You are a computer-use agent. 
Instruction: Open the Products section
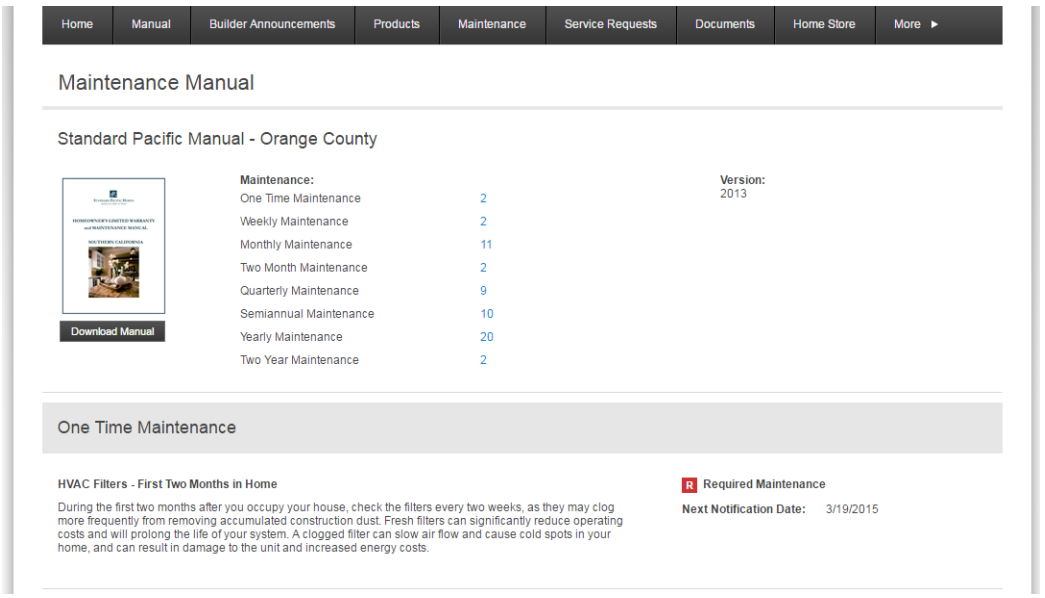coord(396,24)
